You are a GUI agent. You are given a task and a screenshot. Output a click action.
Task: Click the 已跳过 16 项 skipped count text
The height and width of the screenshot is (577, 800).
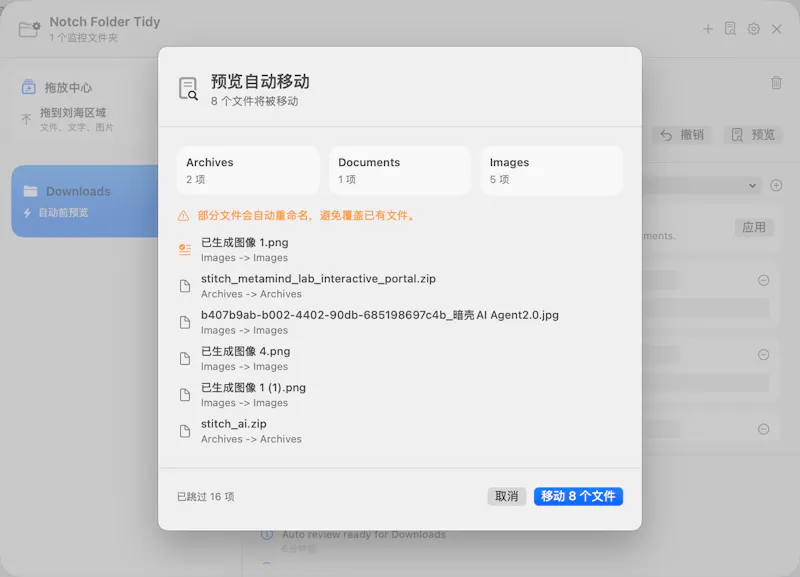point(206,496)
